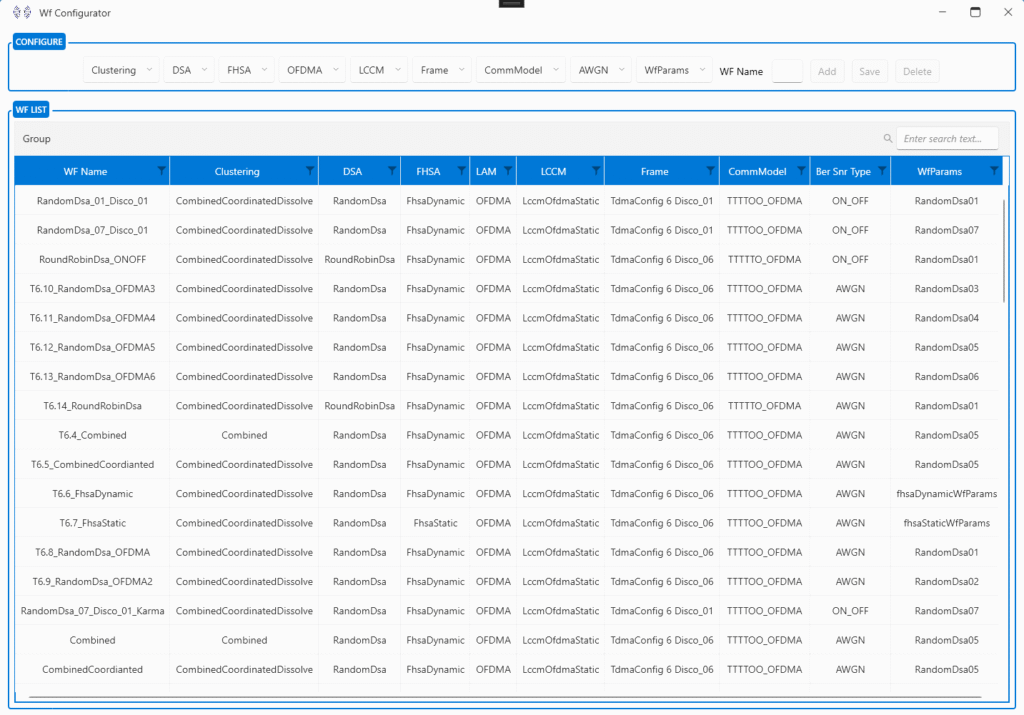Select the RoundRobinDsa_ONOFF row

point(506,259)
